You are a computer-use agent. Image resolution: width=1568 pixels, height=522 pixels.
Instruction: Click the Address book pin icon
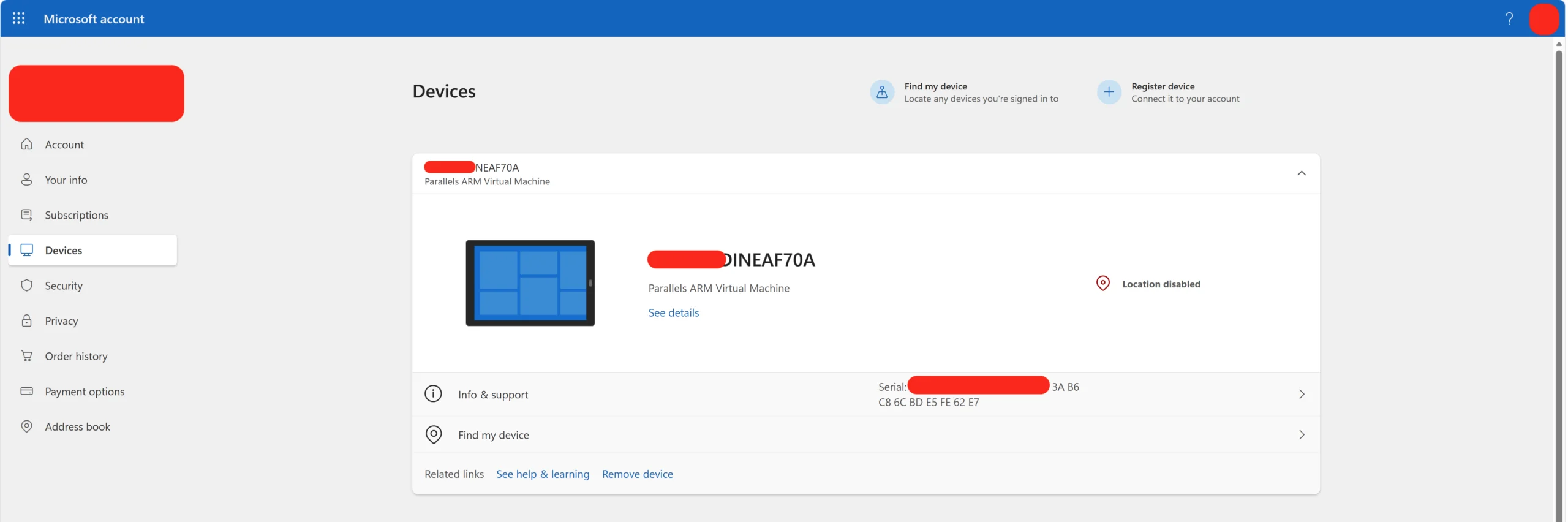[x=27, y=426]
